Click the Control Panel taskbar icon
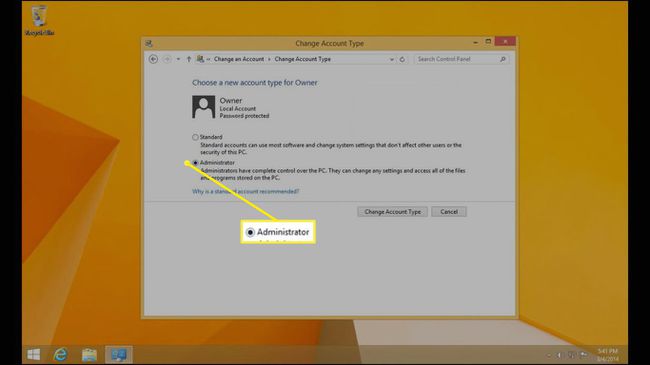 coord(119,355)
